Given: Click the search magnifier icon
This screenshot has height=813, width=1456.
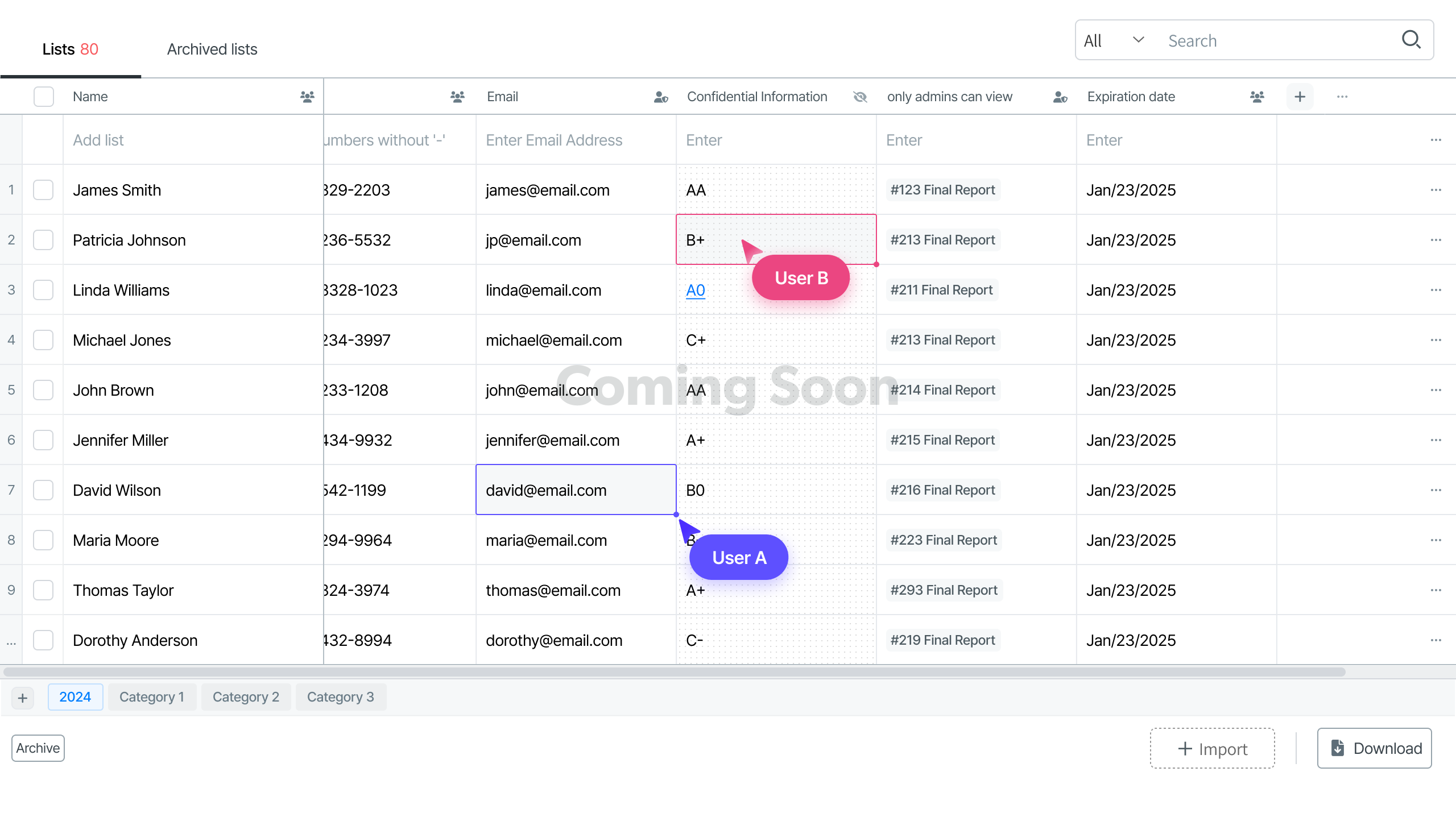Looking at the screenshot, I should click(x=1411, y=40).
